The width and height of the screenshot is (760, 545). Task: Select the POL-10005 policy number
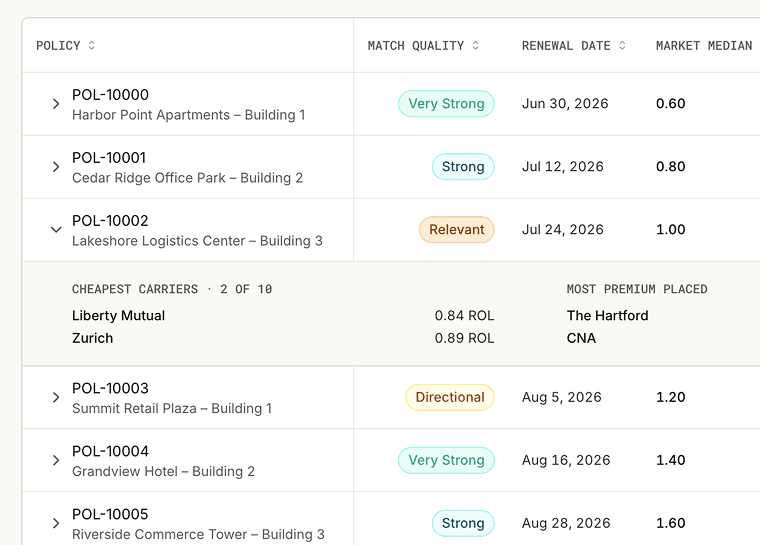pos(111,514)
